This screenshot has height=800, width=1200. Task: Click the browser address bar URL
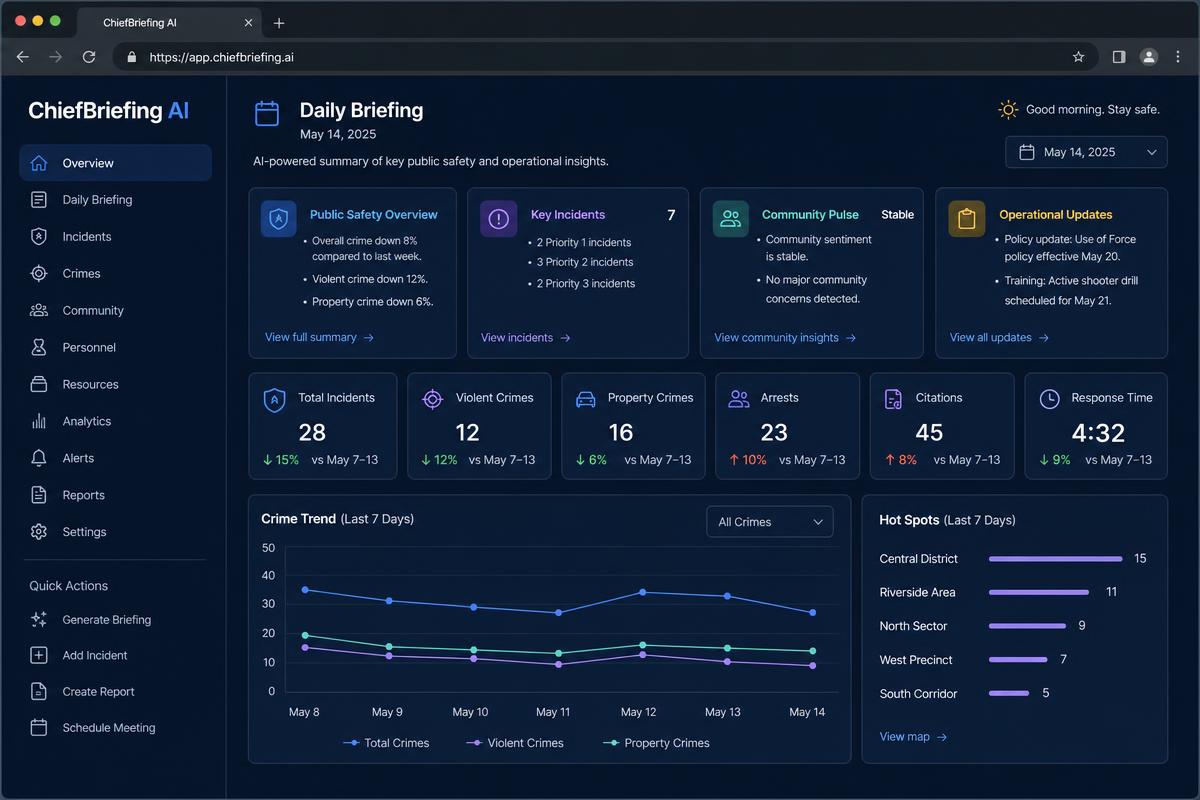pos(222,57)
